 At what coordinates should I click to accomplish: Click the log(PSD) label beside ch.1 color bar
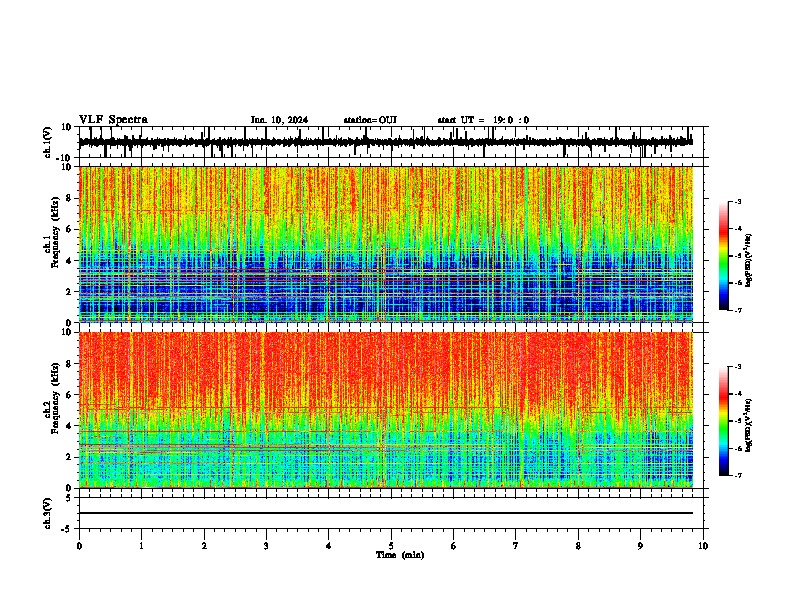749,261
